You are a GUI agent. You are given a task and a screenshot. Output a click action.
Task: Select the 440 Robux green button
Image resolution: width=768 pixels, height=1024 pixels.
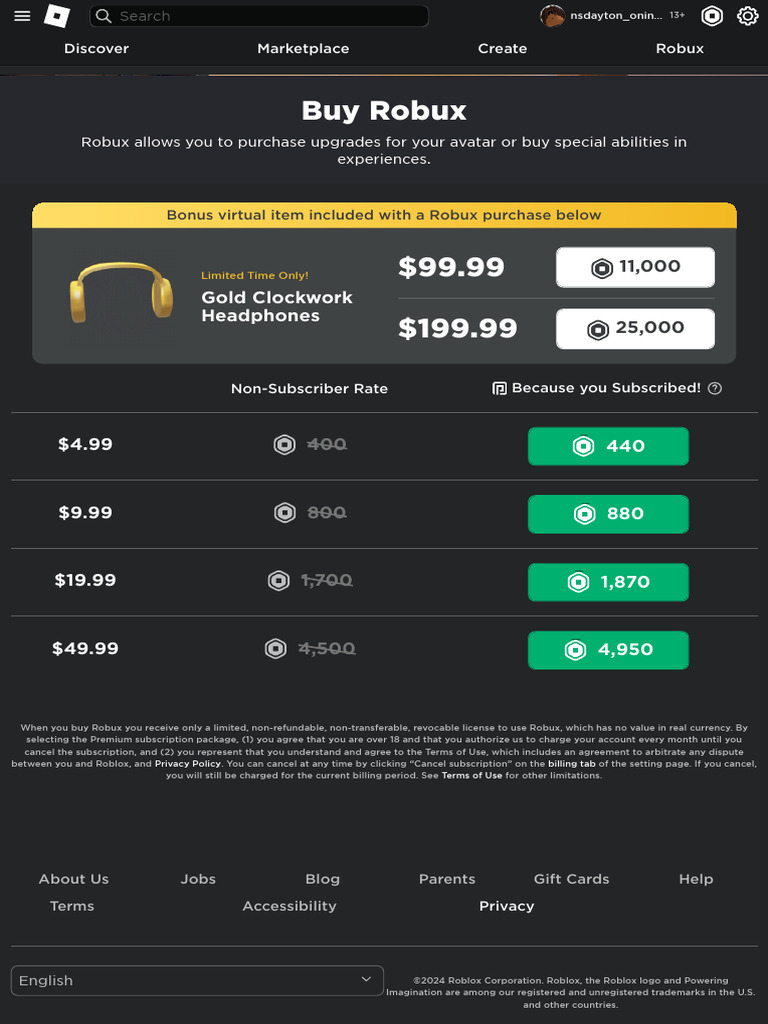pos(608,446)
